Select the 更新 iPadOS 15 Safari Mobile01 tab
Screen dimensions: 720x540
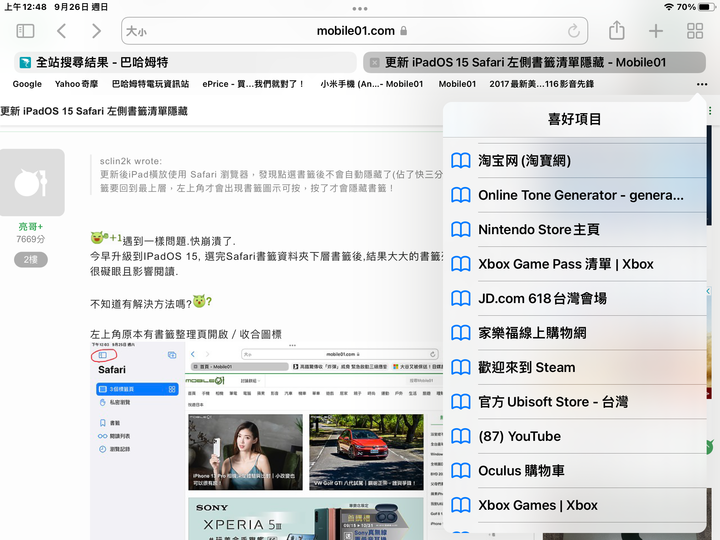(x=534, y=62)
